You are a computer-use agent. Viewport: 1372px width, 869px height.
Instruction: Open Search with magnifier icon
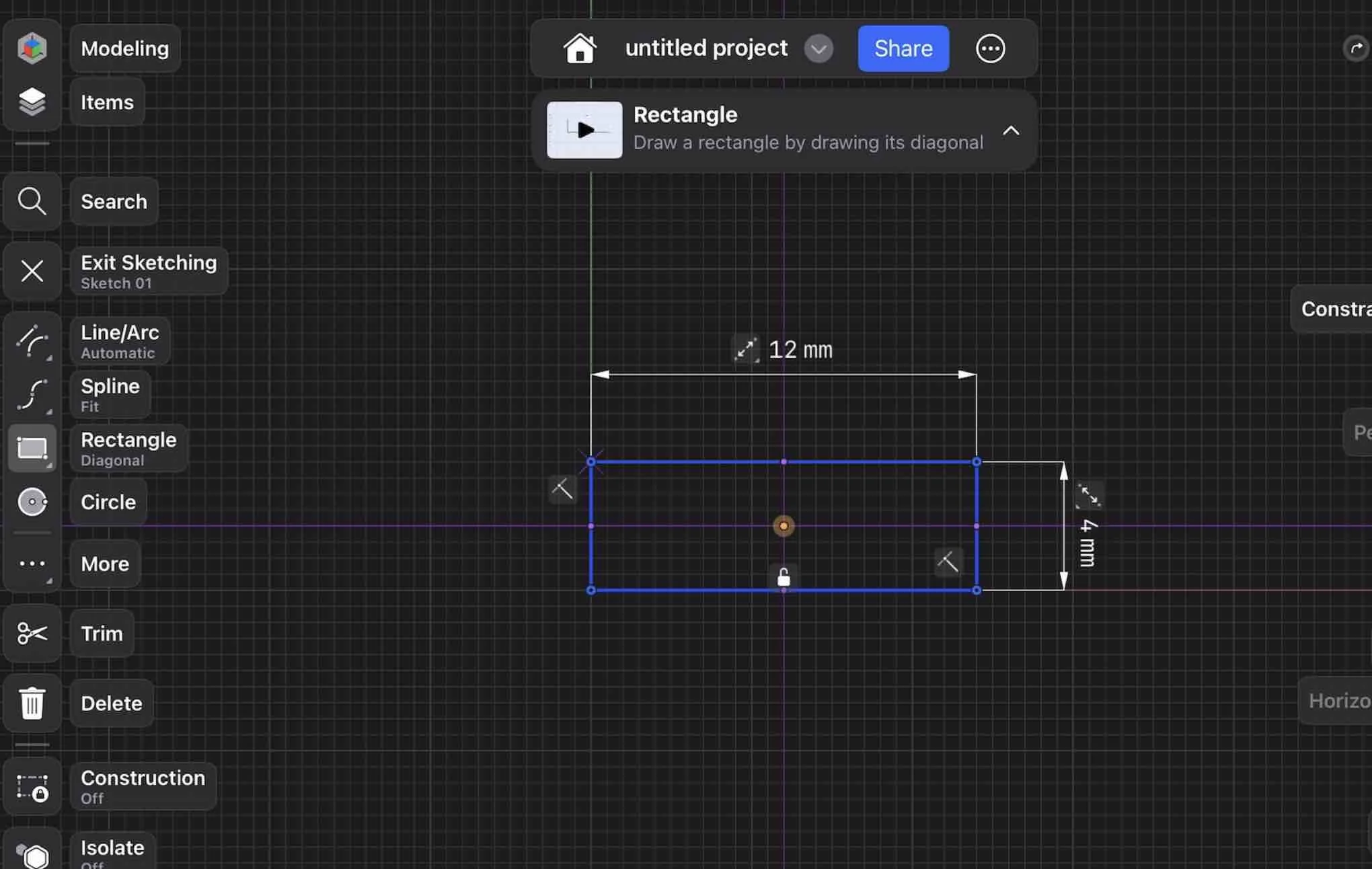(32, 201)
